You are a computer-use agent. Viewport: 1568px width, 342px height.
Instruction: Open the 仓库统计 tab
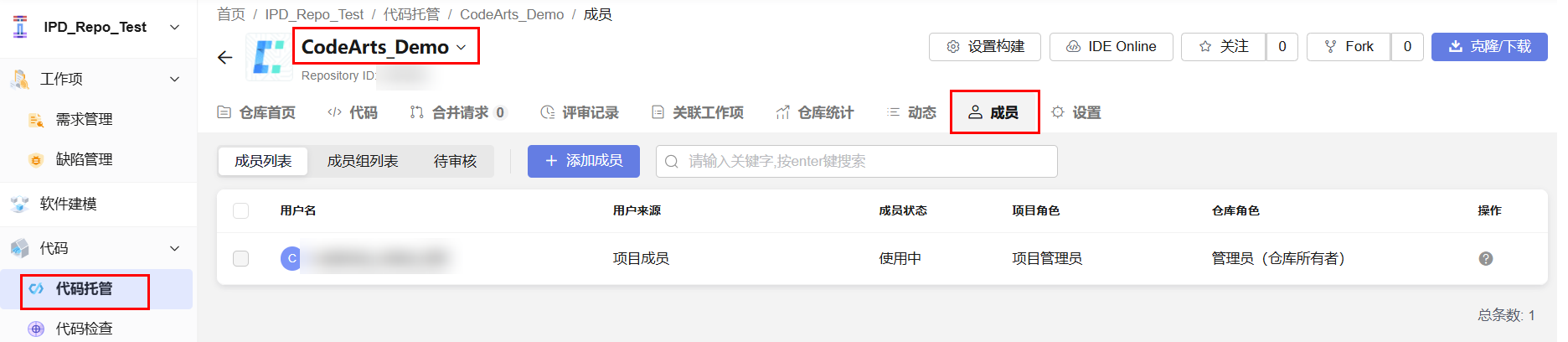(x=815, y=112)
